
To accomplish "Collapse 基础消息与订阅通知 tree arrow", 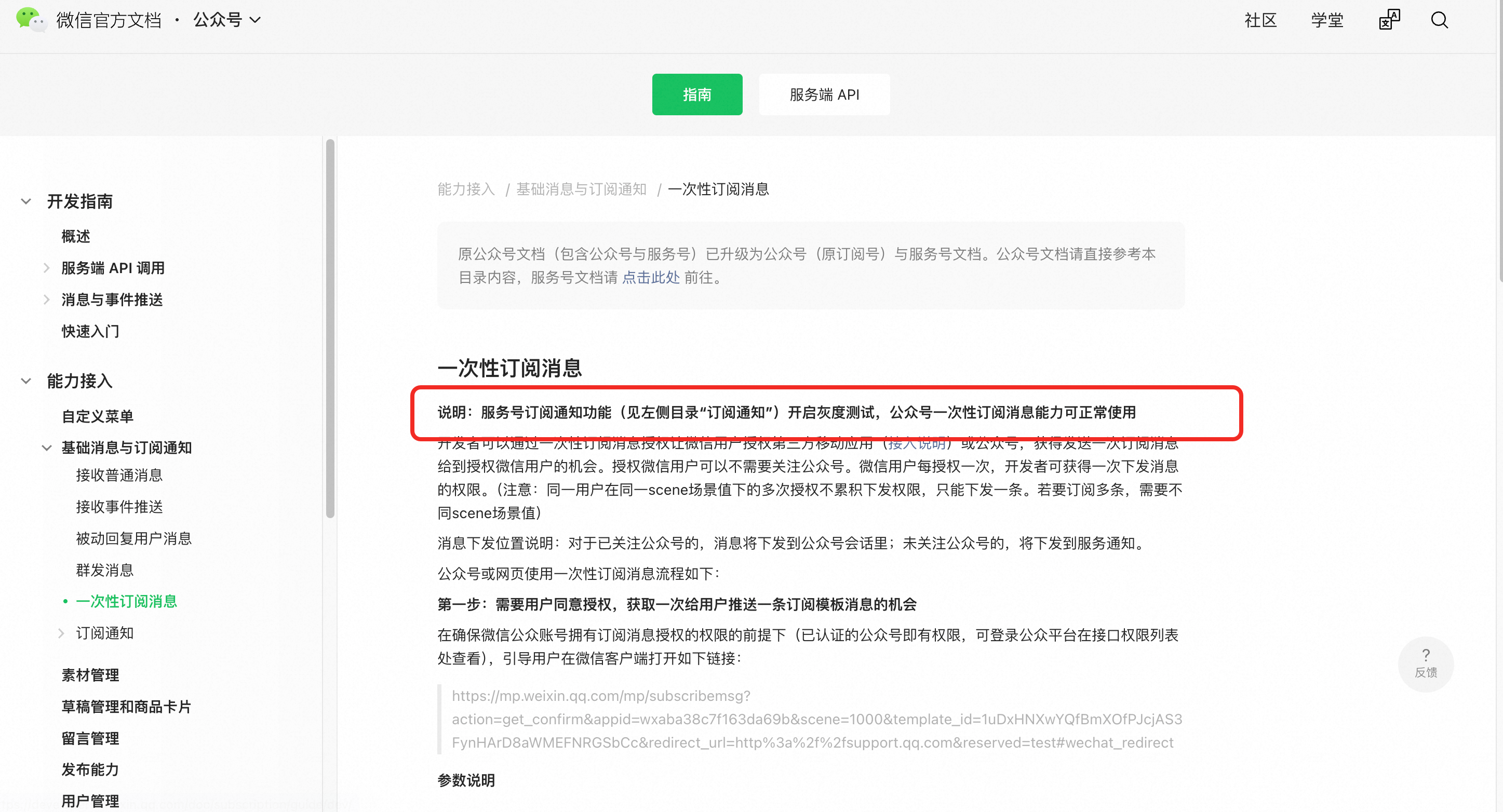I will point(47,448).
